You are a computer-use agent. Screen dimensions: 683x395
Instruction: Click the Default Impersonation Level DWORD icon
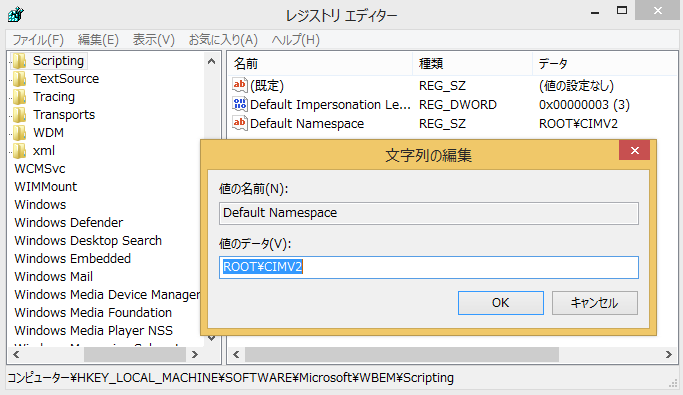coord(240,104)
